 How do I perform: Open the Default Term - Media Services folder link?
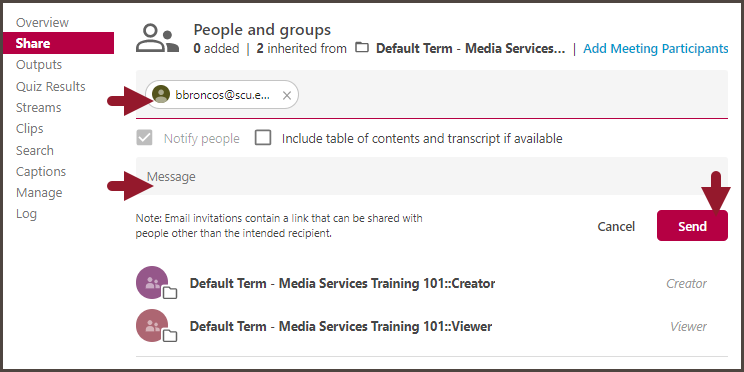(470, 48)
